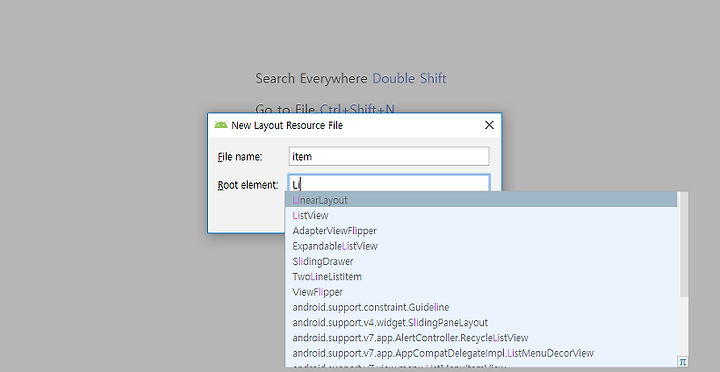
Task: Click the pi icon in the completion popup
Action: (683, 362)
